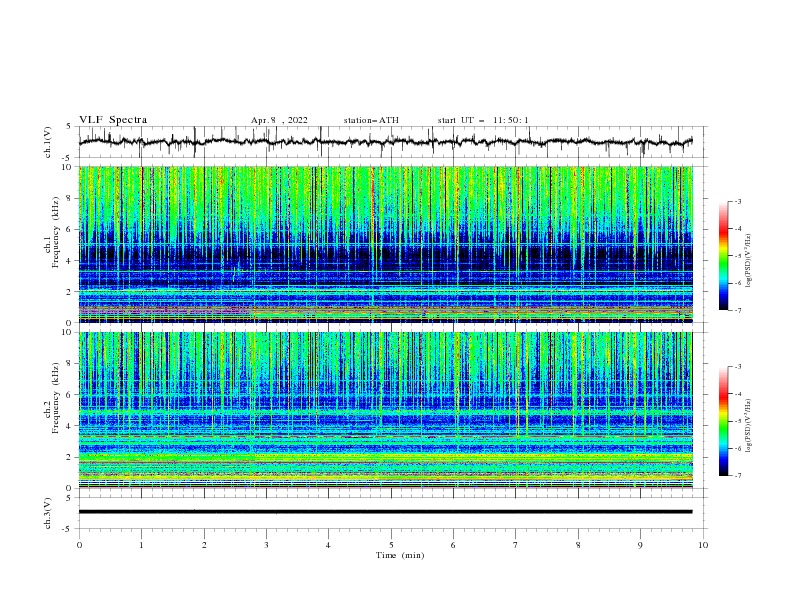Click the ch.1 color bar "log(PSD)(V²/Hz)" label
The width and height of the screenshot is (792, 612).
point(749,261)
